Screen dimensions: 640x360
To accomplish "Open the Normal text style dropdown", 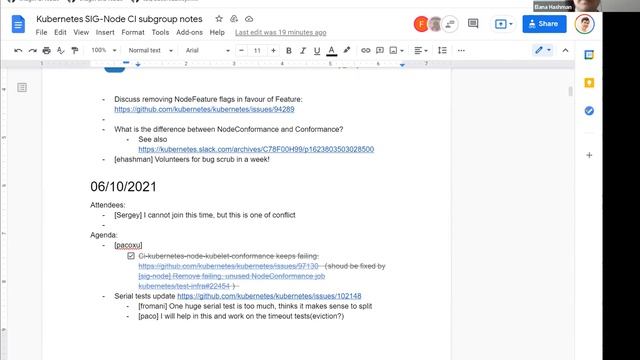I will [151, 50].
